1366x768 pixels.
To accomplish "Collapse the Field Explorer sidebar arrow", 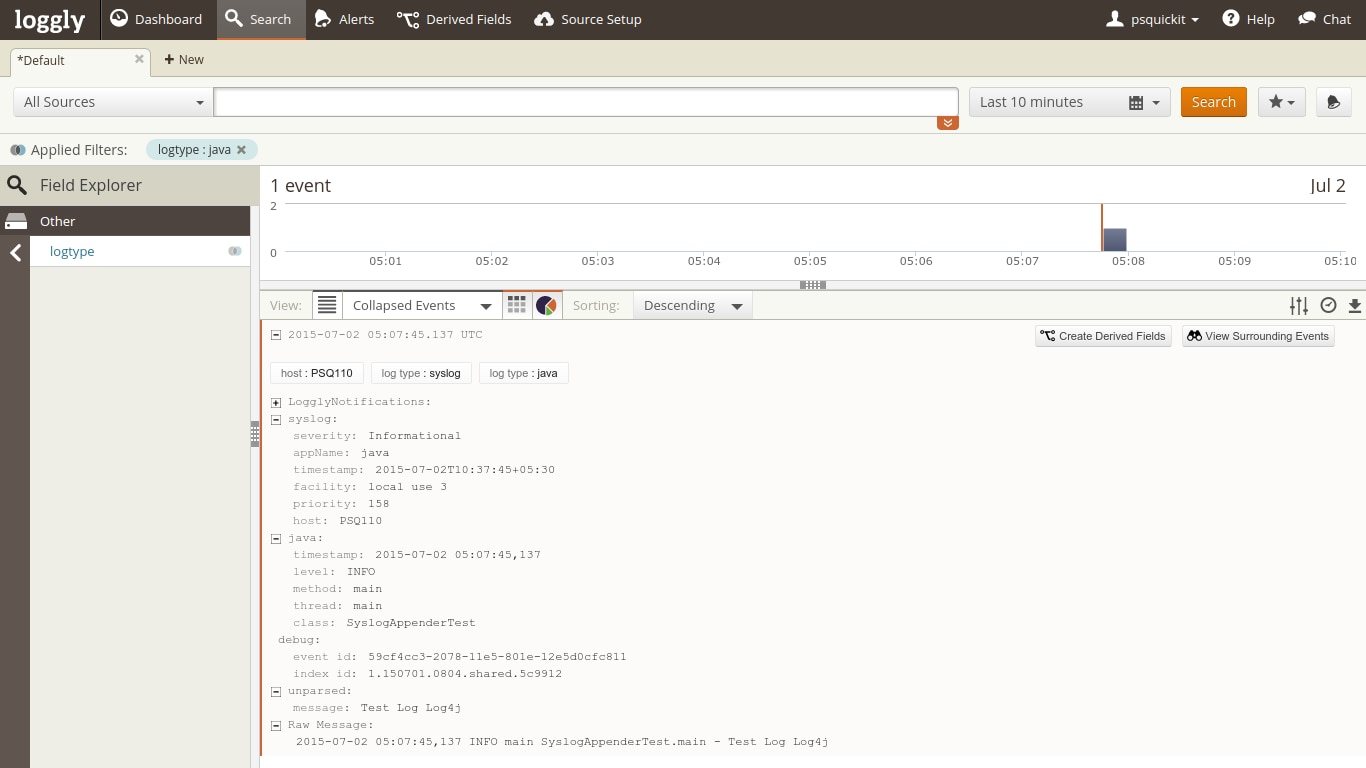I will click(15, 253).
